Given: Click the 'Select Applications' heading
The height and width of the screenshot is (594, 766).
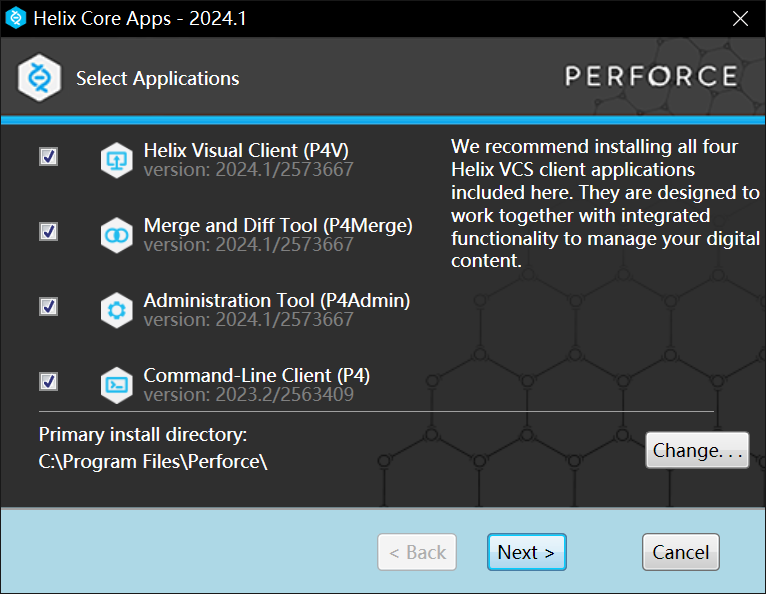Looking at the screenshot, I should (157, 79).
